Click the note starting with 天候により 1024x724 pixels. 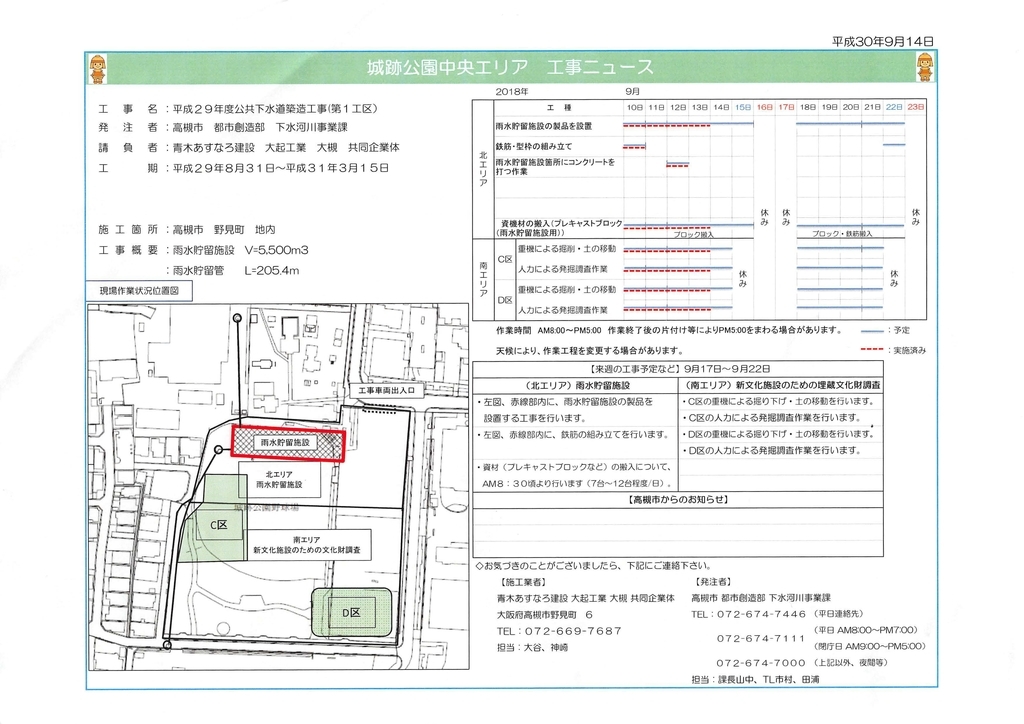pyautogui.click(x=589, y=351)
